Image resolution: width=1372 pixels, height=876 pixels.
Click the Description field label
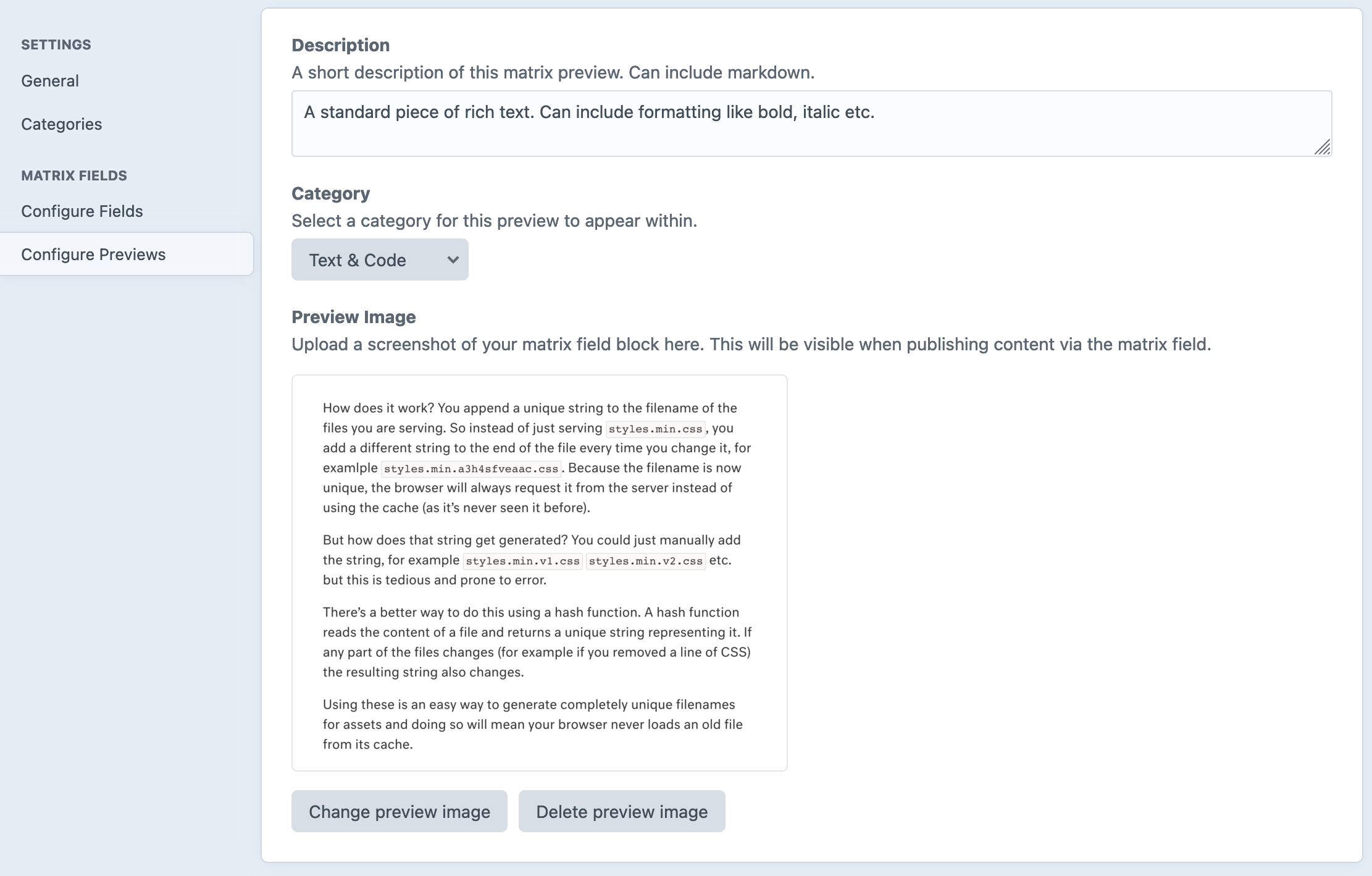341,45
